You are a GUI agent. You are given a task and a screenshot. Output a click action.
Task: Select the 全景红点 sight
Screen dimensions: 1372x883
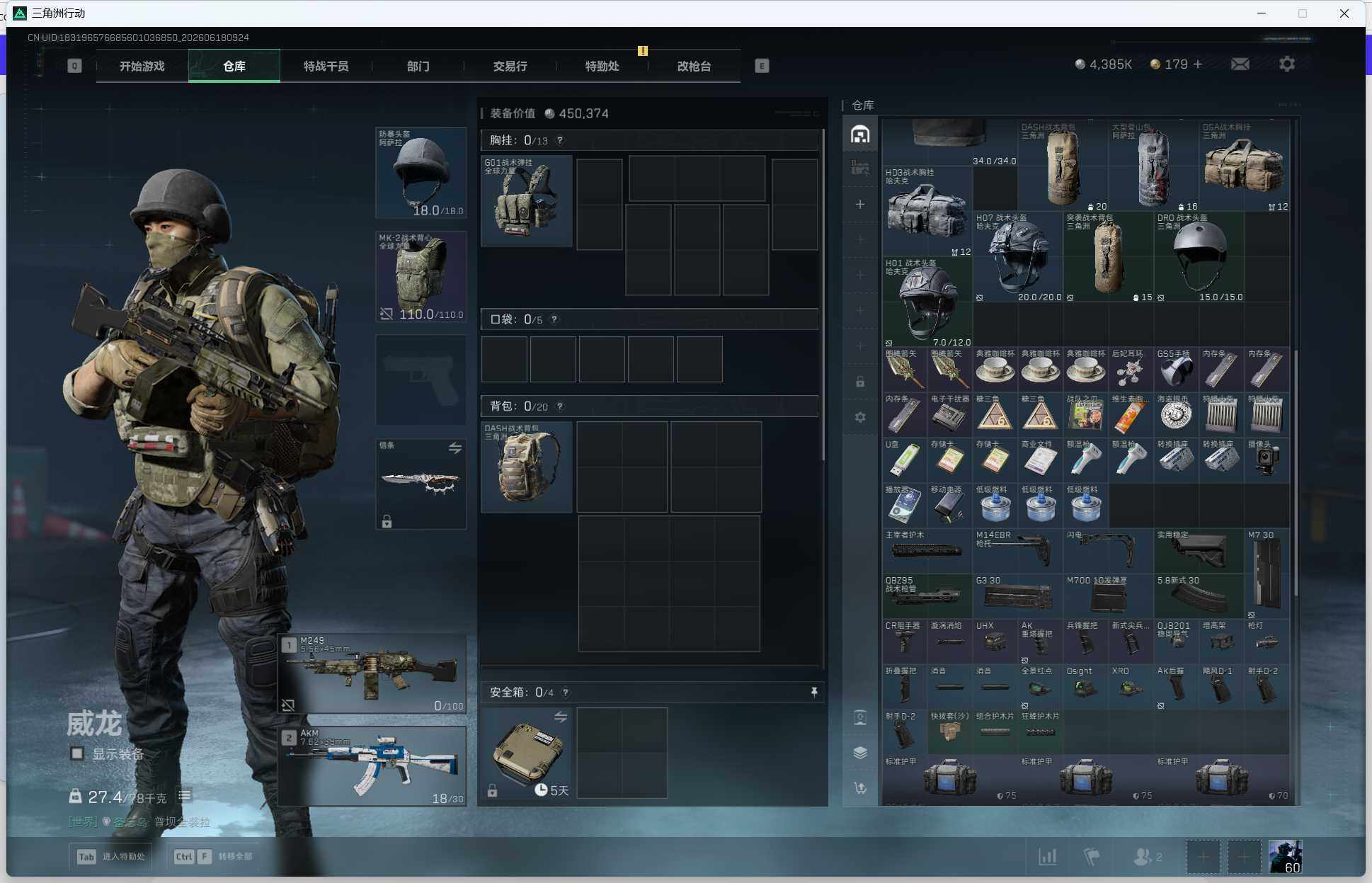coord(1040,688)
